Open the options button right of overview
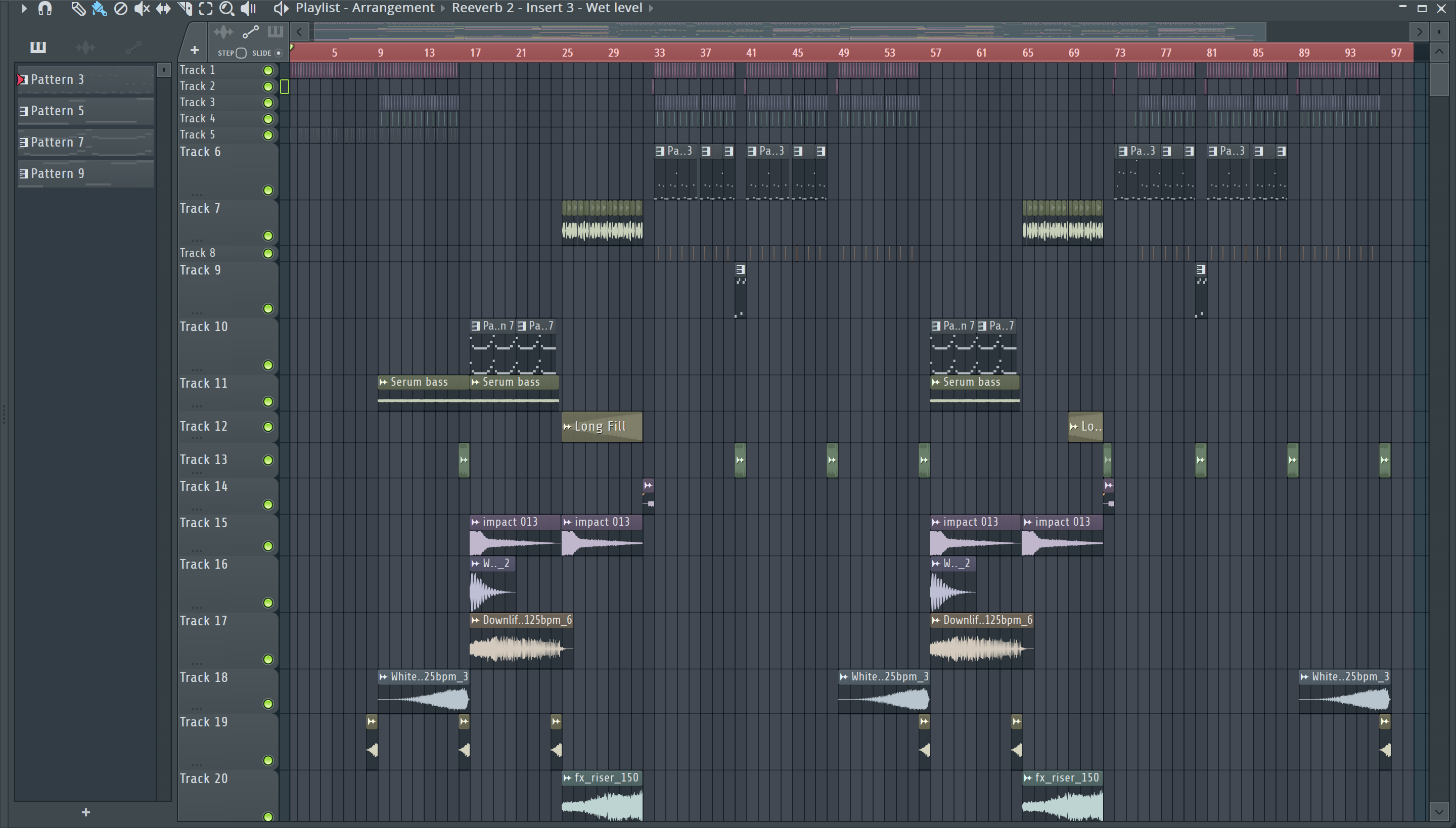The height and width of the screenshot is (828, 1456). 1439,32
